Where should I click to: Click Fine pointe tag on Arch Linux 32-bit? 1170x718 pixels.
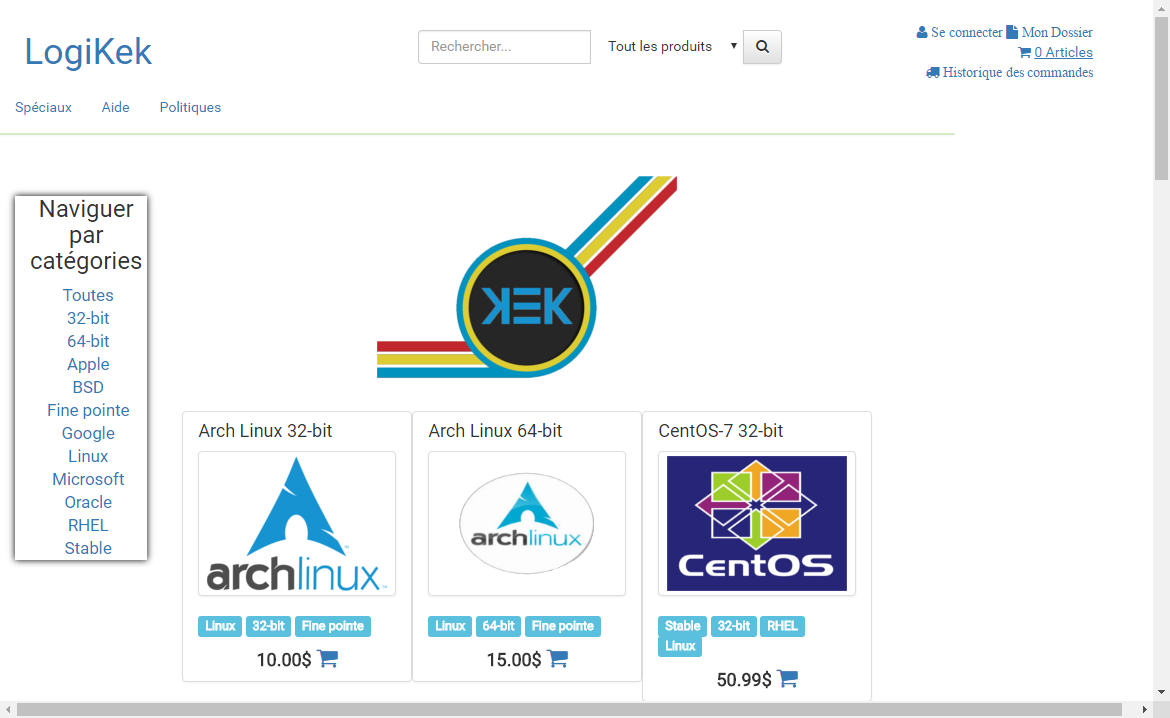tap(333, 626)
